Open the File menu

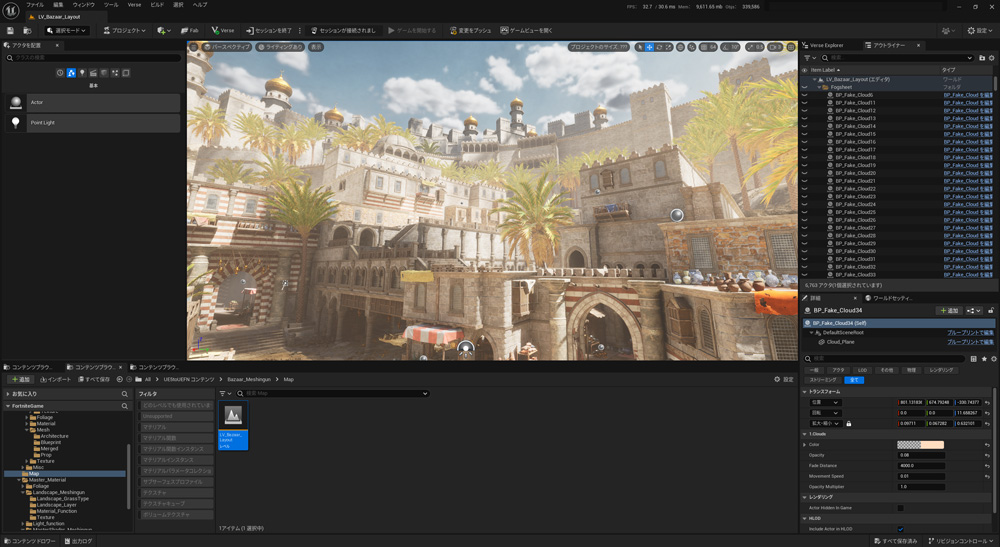point(35,4)
